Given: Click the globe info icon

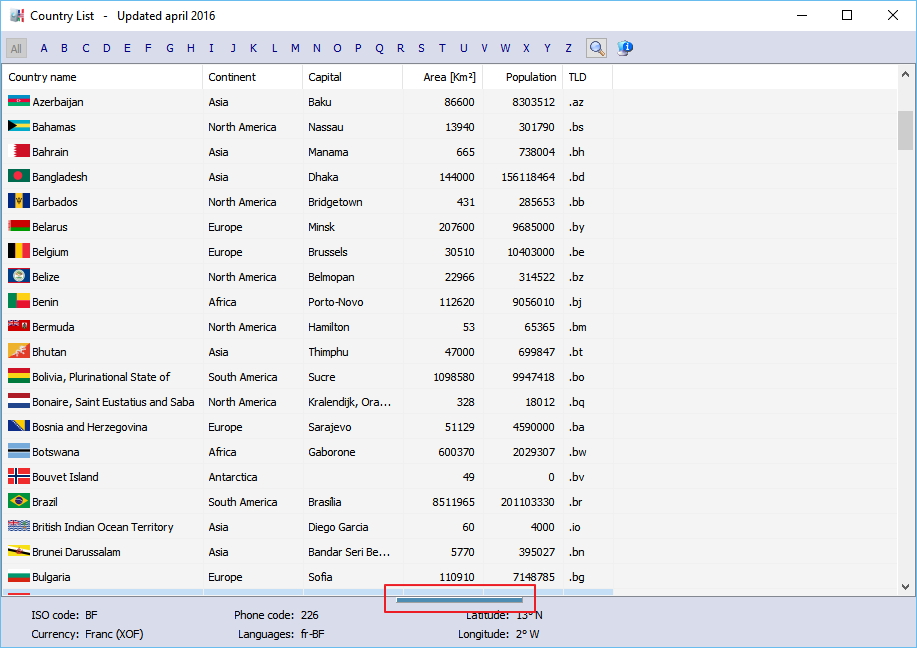Looking at the screenshot, I should pyautogui.click(x=625, y=48).
